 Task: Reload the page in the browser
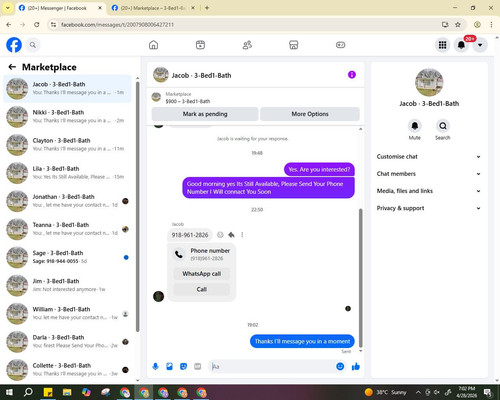pyautogui.click(x=37, y=25)
